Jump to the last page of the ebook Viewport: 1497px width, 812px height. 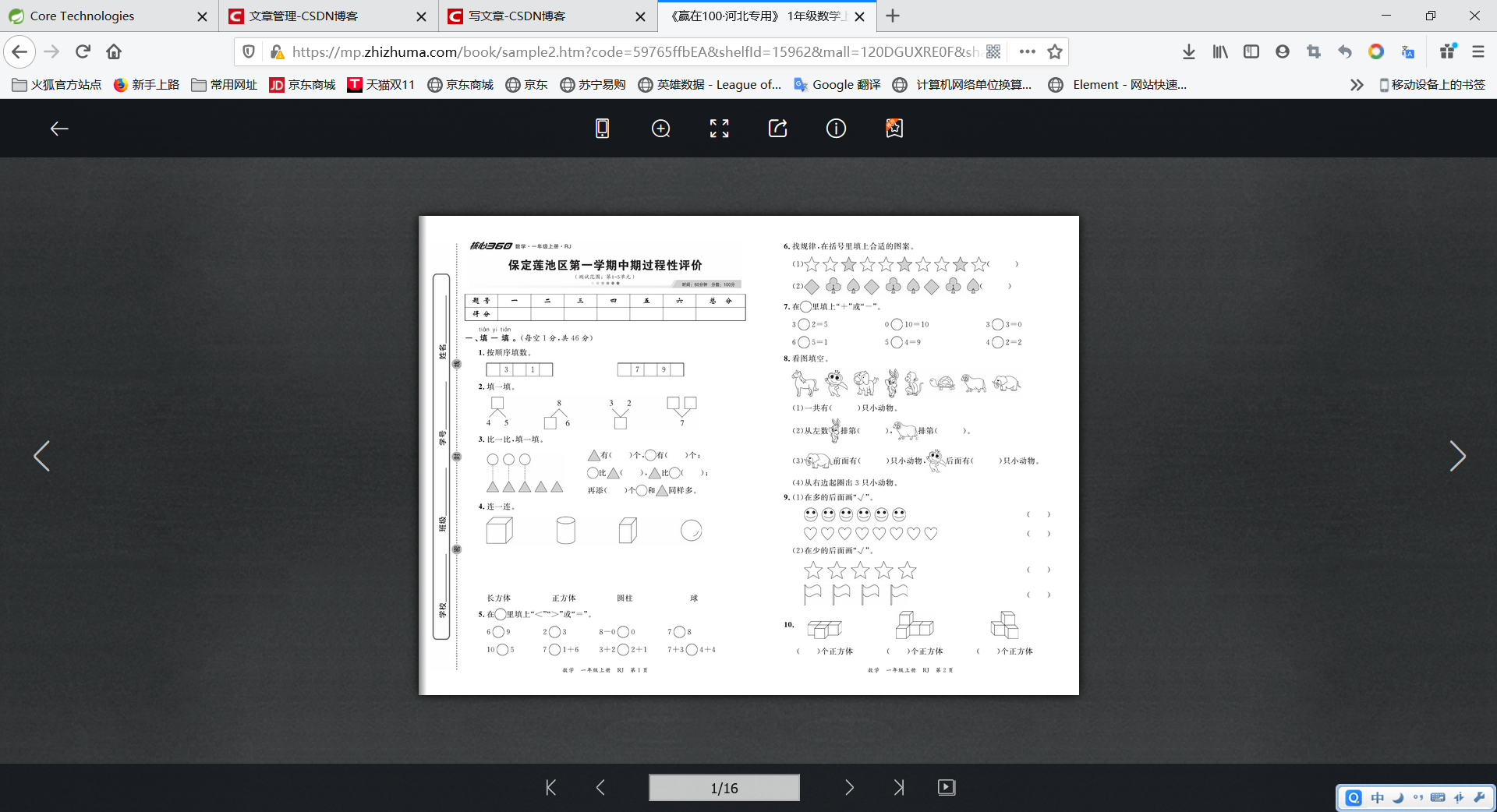[898, 787]
